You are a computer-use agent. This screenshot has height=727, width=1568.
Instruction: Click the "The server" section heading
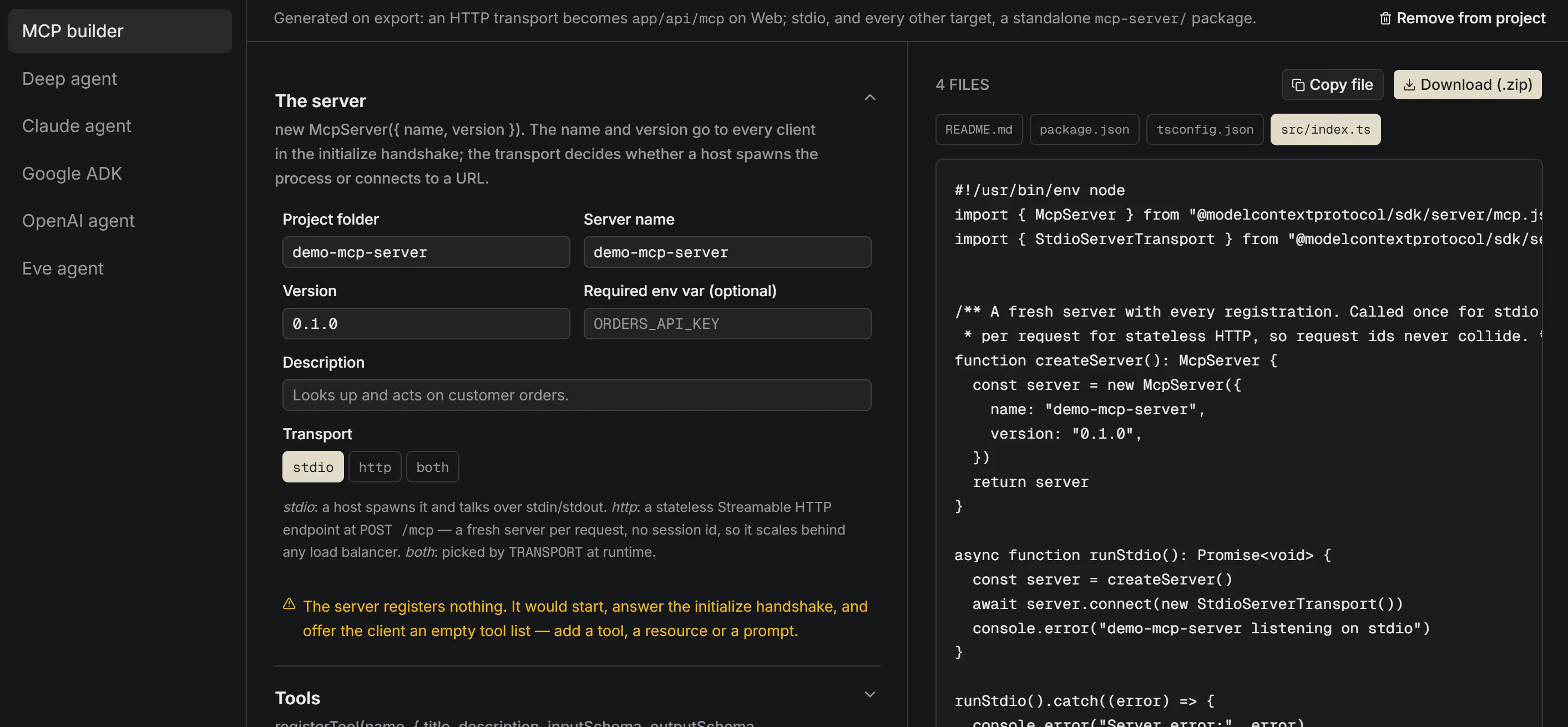click(x=320, y=101)
